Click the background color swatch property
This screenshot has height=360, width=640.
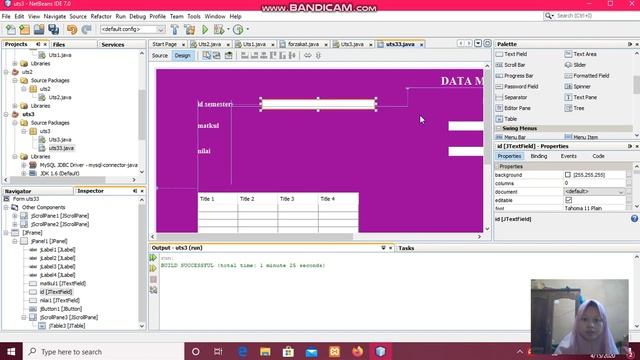tap(568, 175)
